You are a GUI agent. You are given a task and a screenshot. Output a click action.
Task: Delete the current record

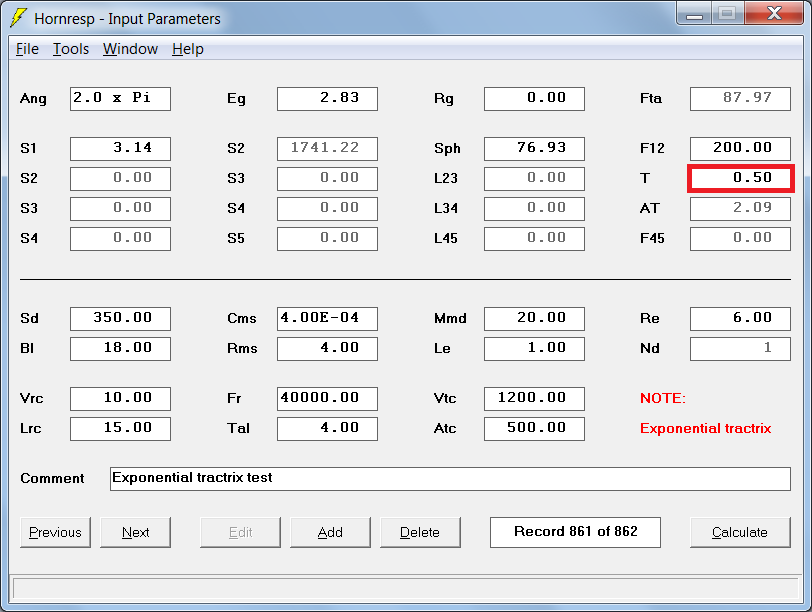420,532
